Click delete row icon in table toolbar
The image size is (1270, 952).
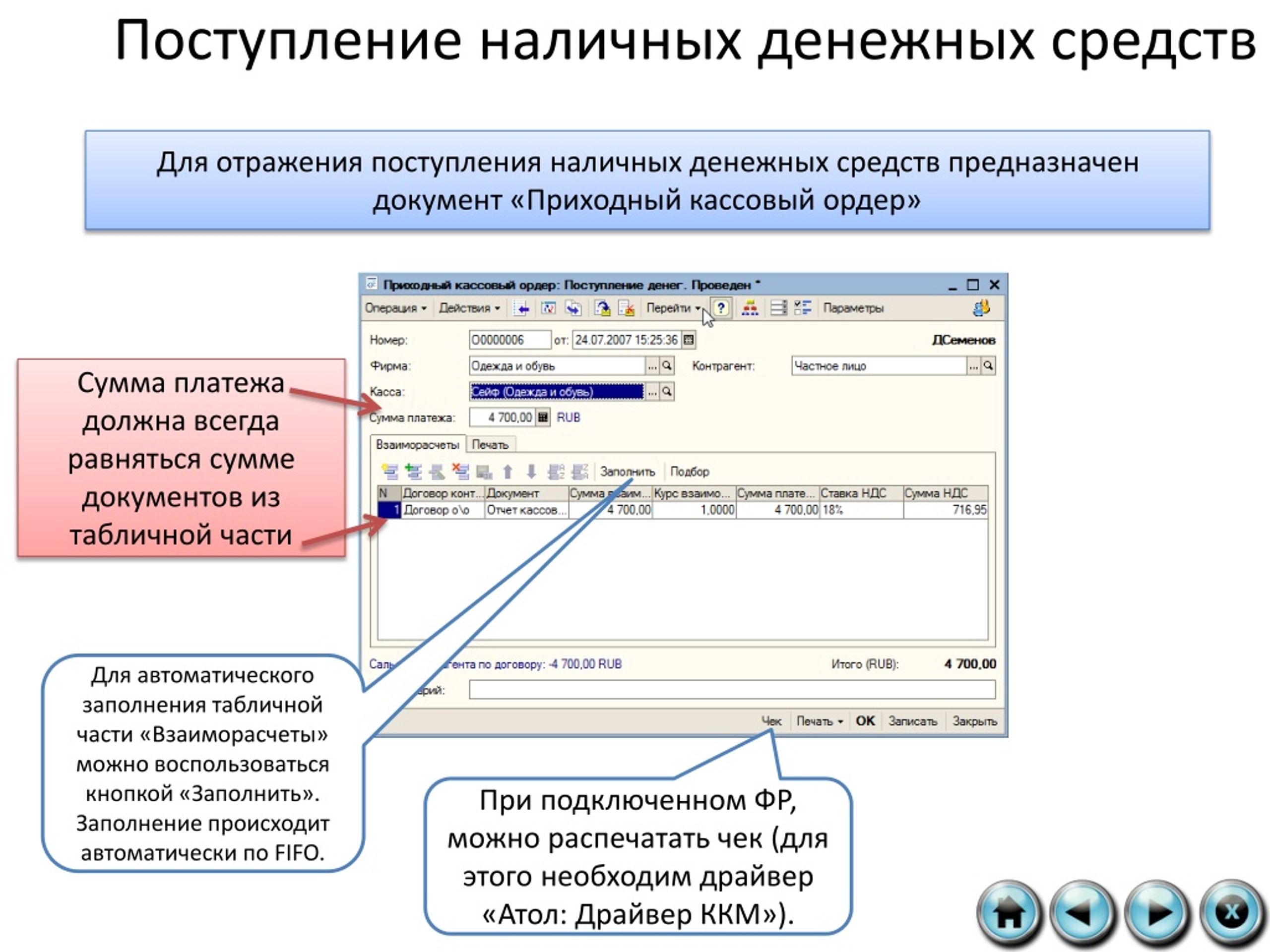coord(460,472)
